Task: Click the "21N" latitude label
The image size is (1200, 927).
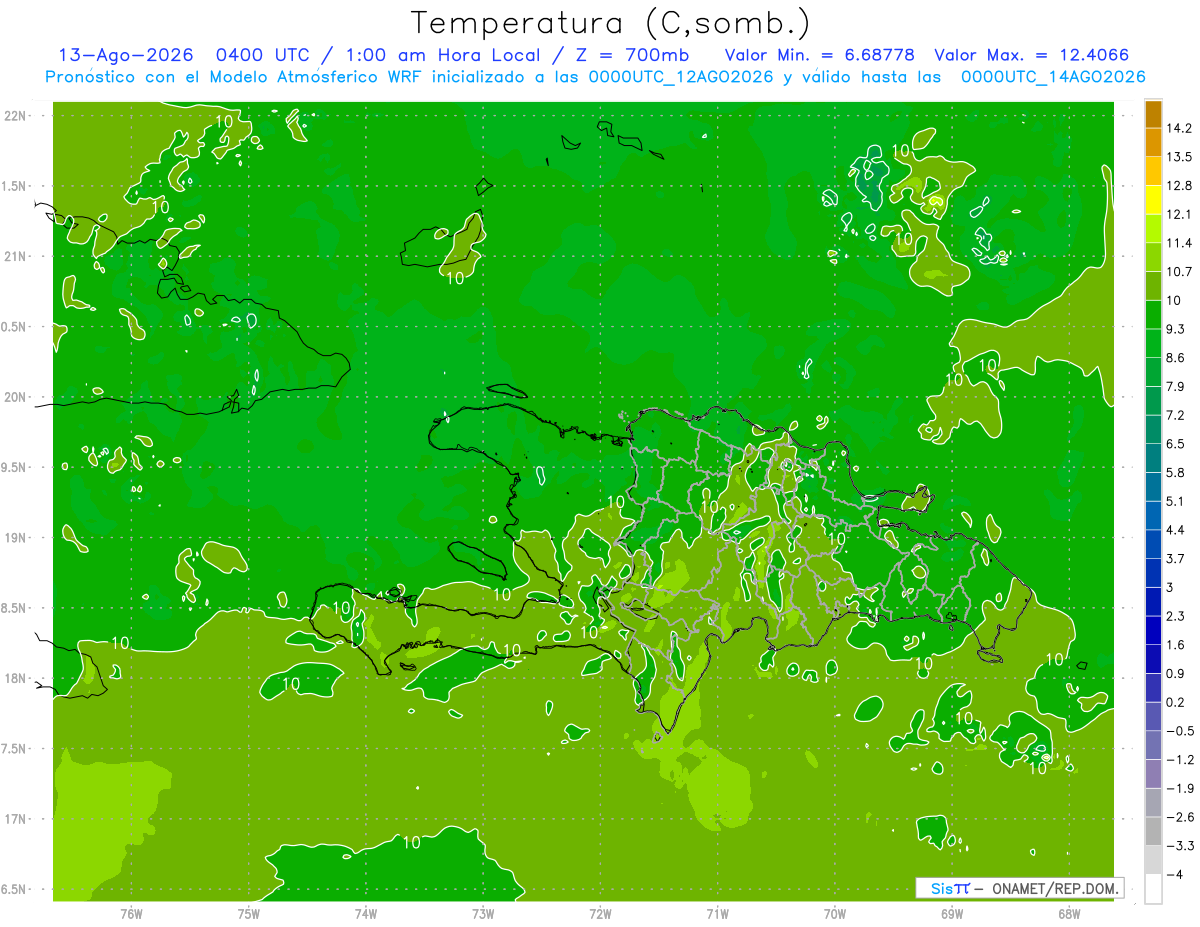Action: pos(16,257)
